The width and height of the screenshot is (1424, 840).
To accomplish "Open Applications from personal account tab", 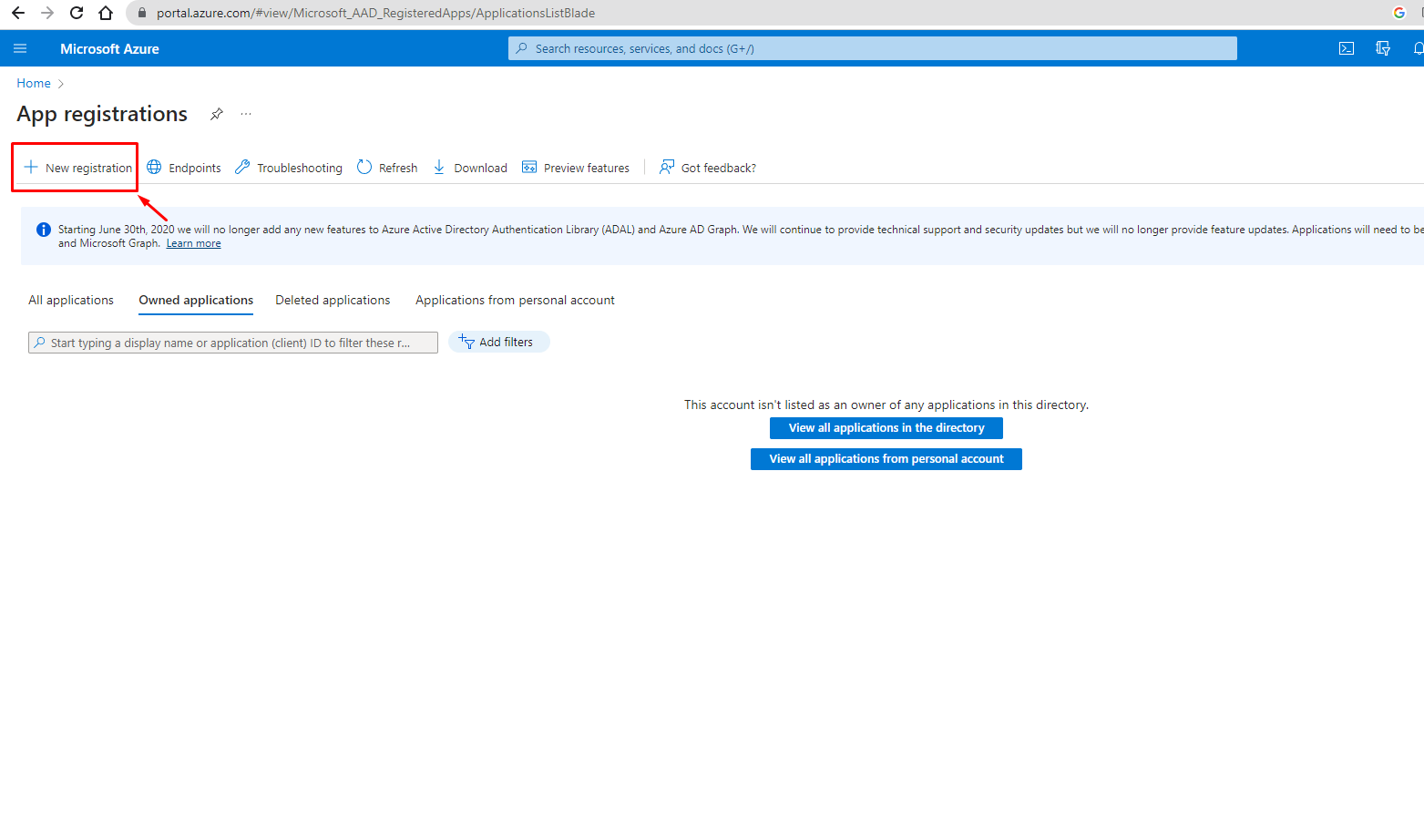I will (515, 300).
